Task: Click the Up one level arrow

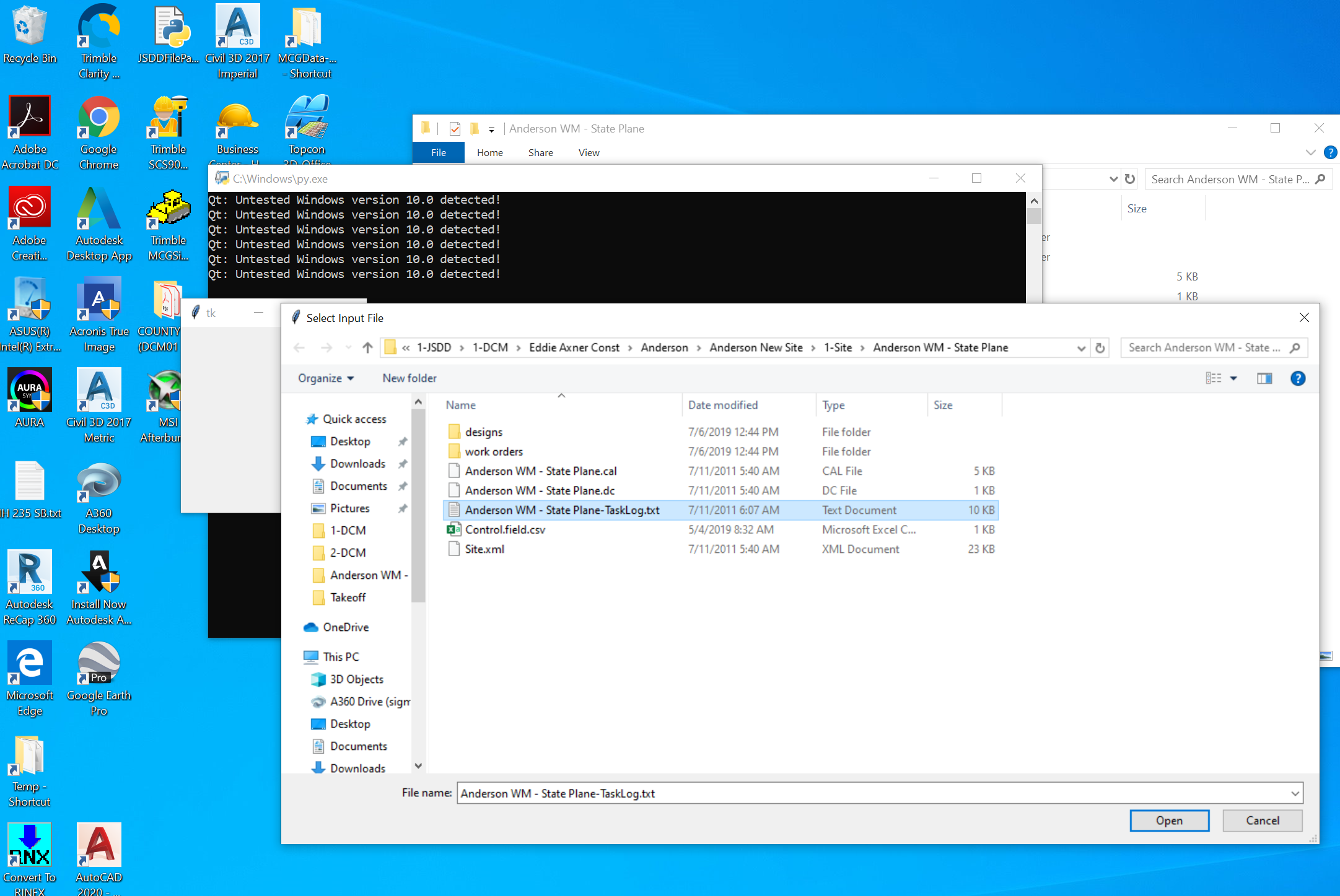Action: pos(367,347)
